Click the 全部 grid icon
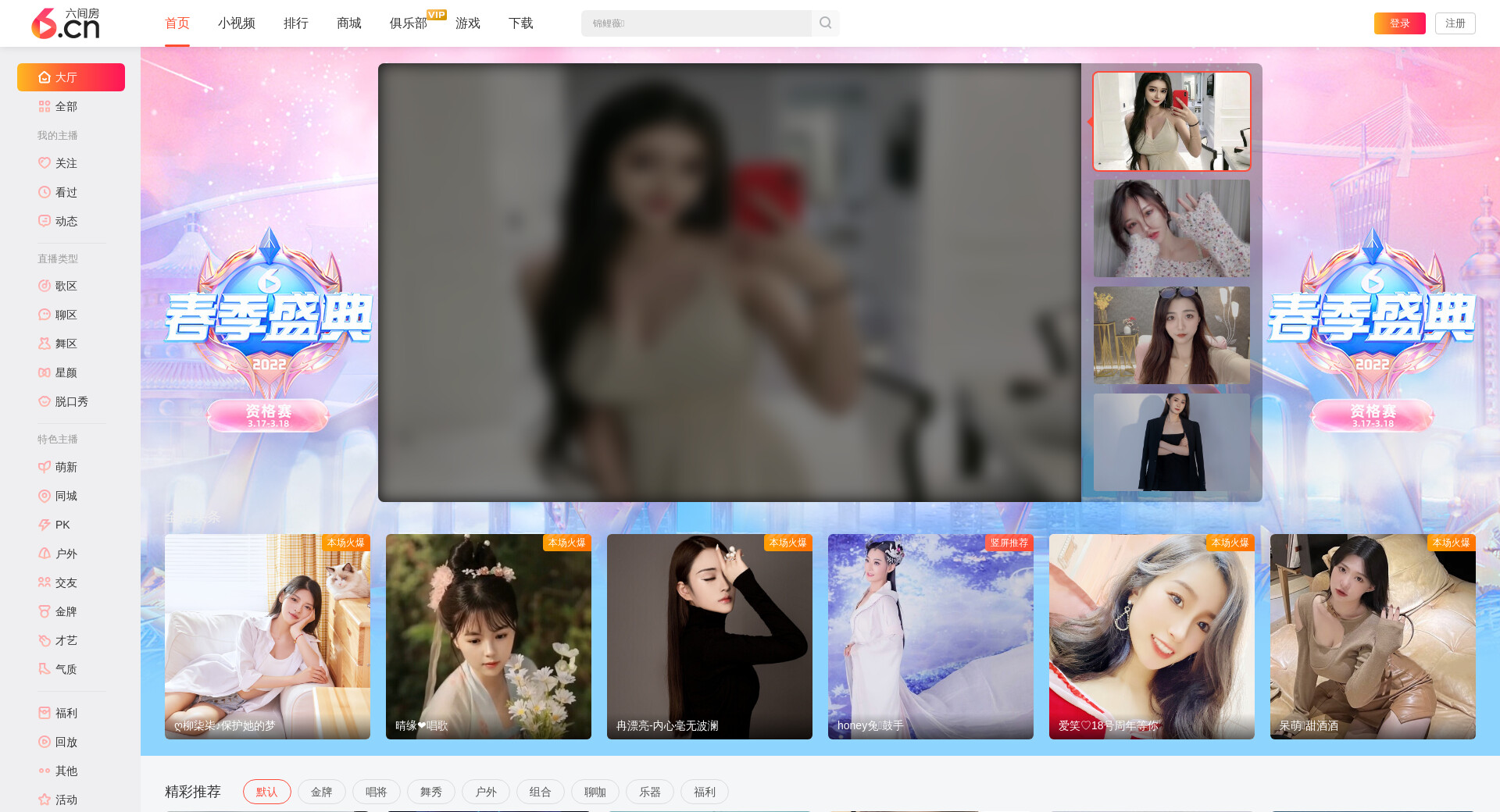Image resolution: width=1500 pixels, height=812 pixels. (45, 106)
